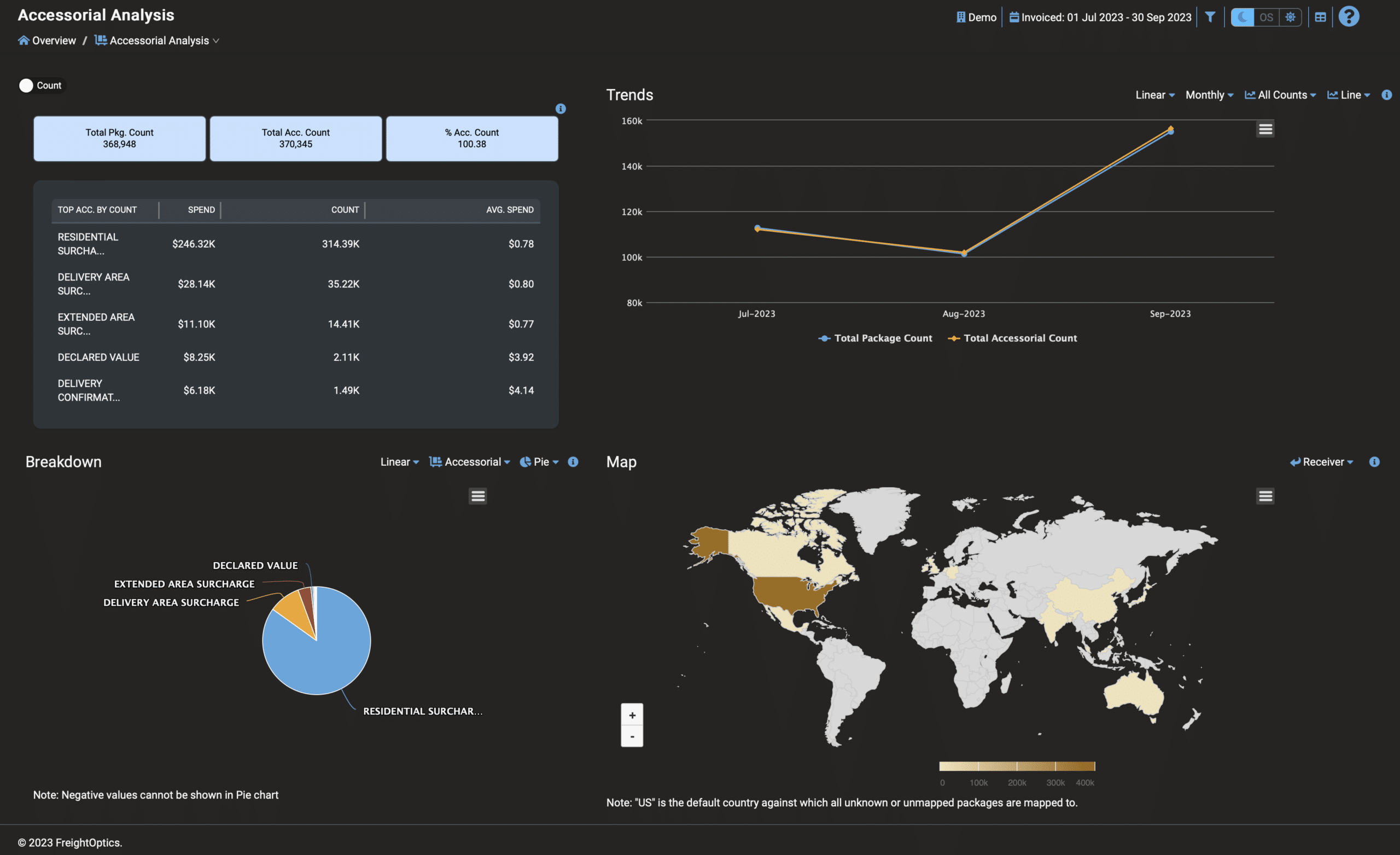Zoom in on the map using the plus button

(x=632, y=715)
